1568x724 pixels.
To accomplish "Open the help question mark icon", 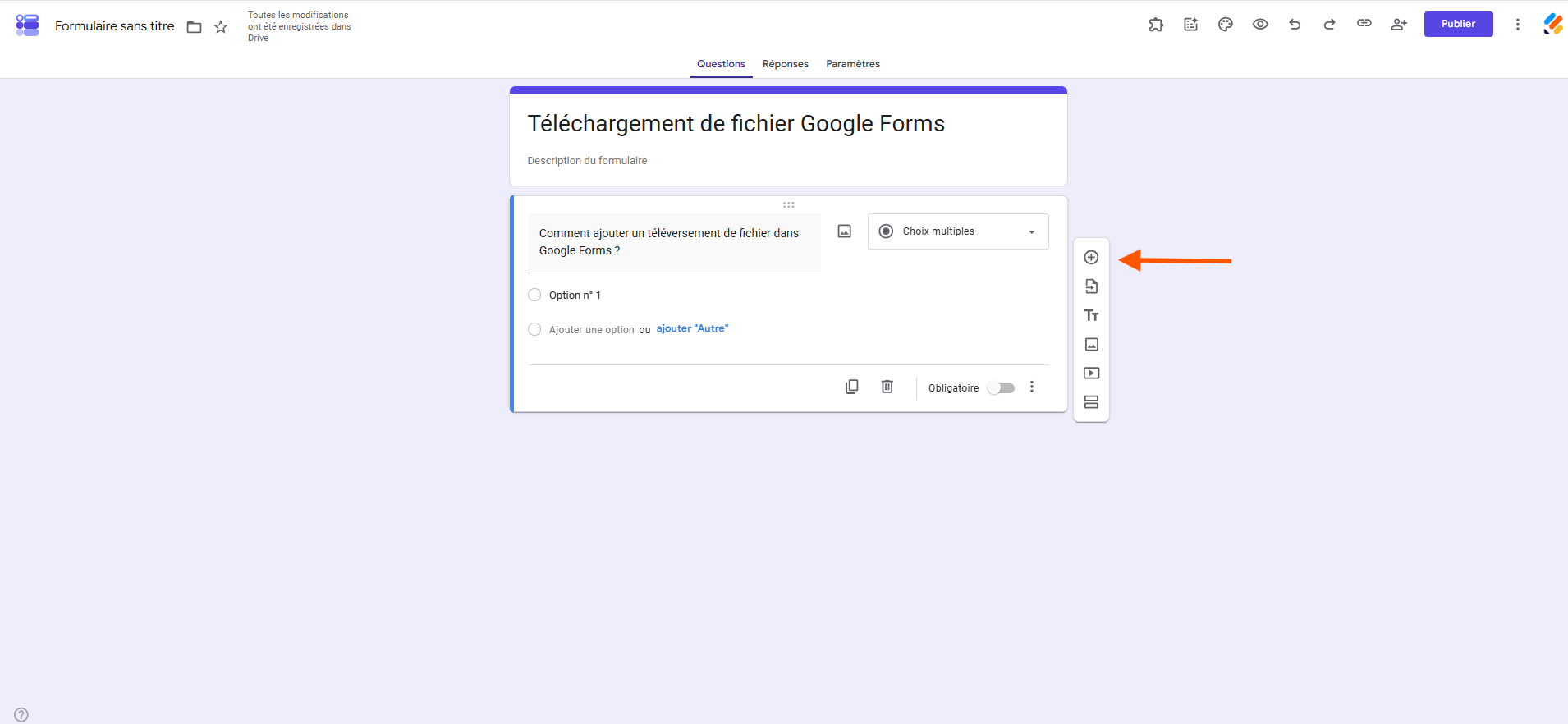I will coord(21,715).
